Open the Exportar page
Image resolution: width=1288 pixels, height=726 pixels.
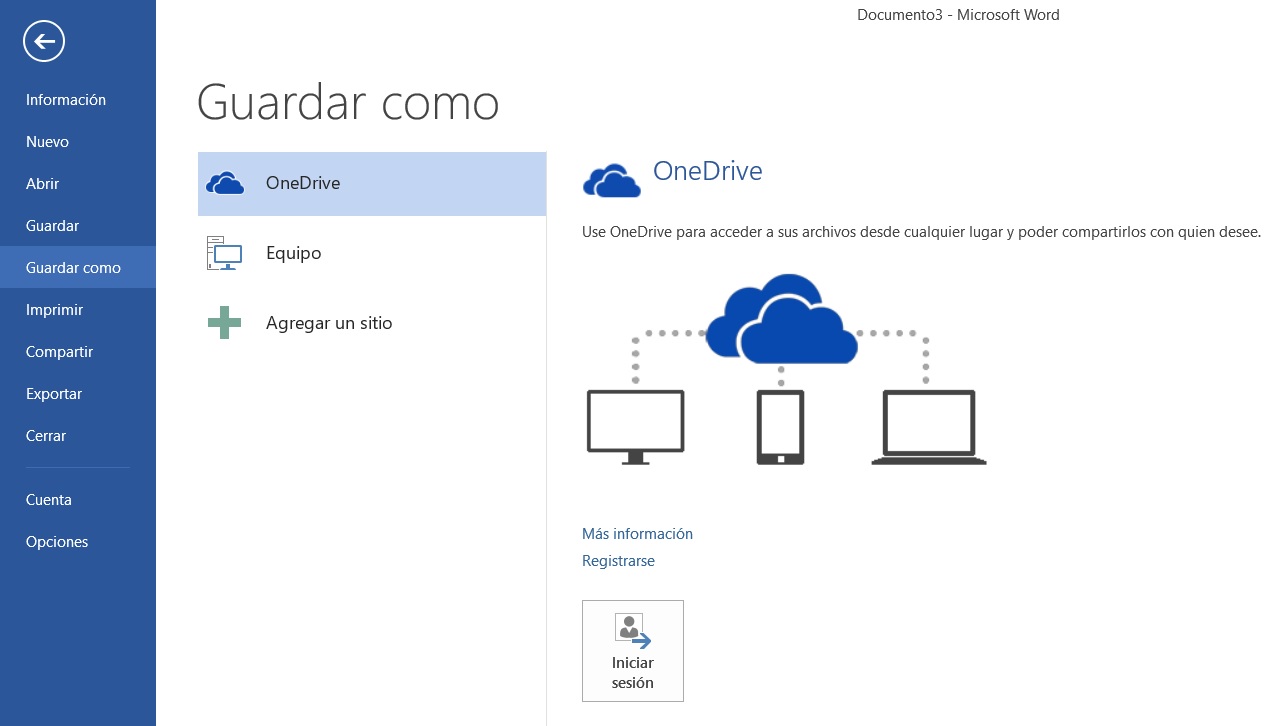(78, 394)
